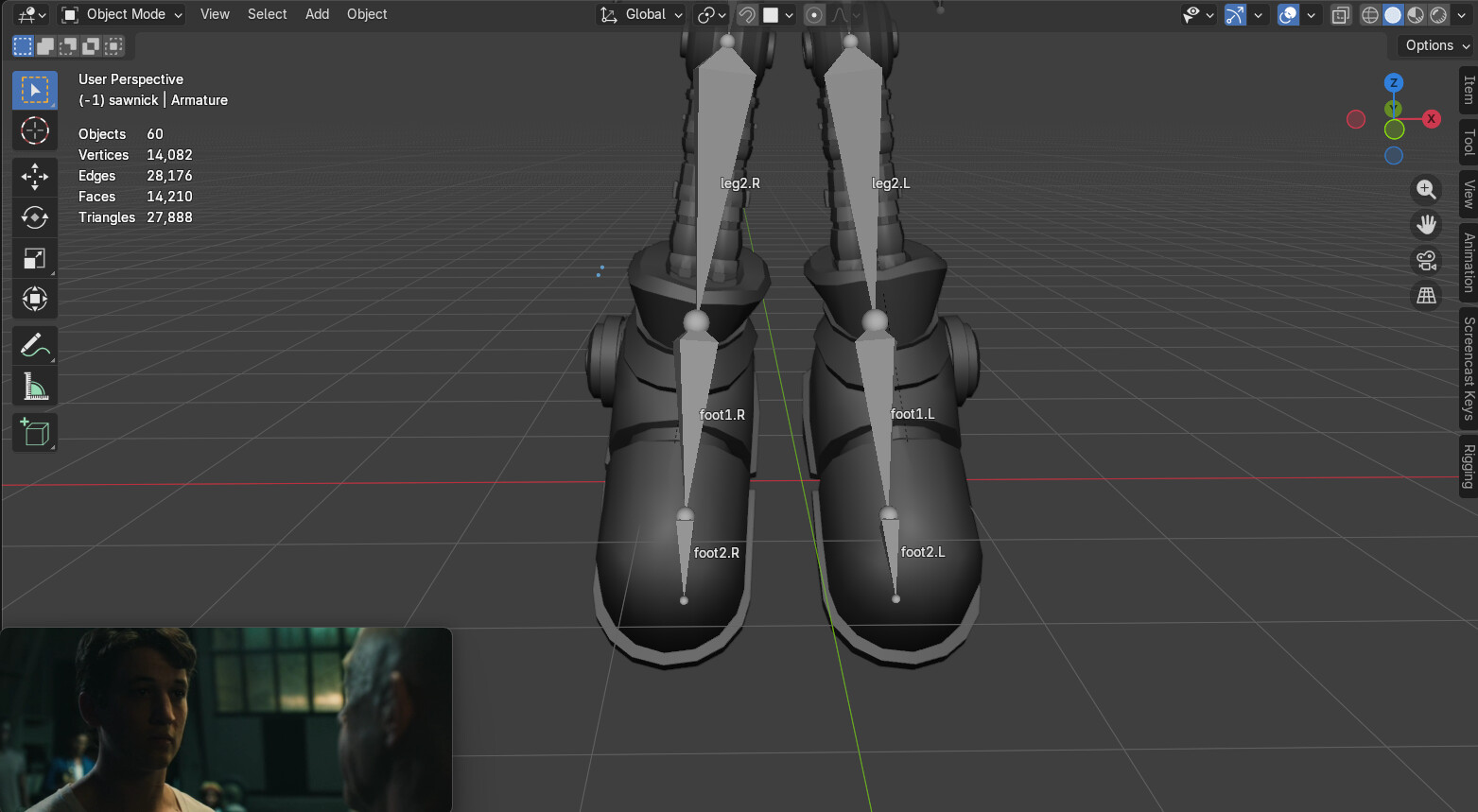This screenshot has height=812, width=1478.
Task: Activate the 3D Cursor tool
Action: tap(35, 130)
